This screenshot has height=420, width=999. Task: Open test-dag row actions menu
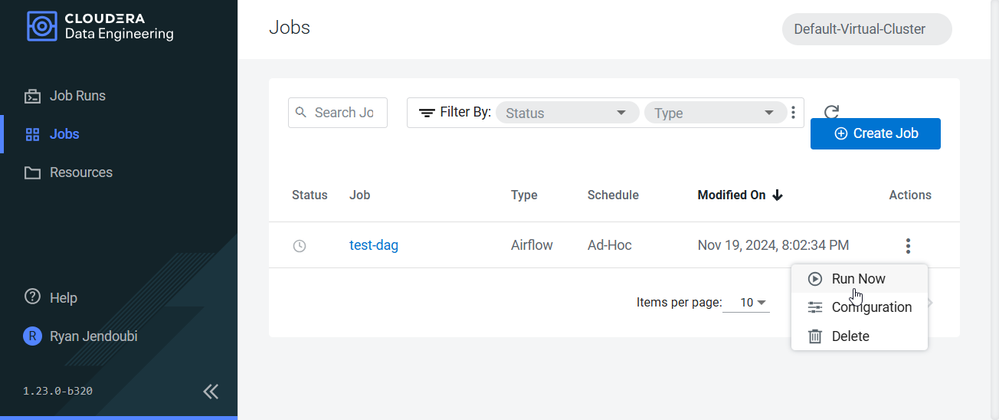[x=909, y=245]
